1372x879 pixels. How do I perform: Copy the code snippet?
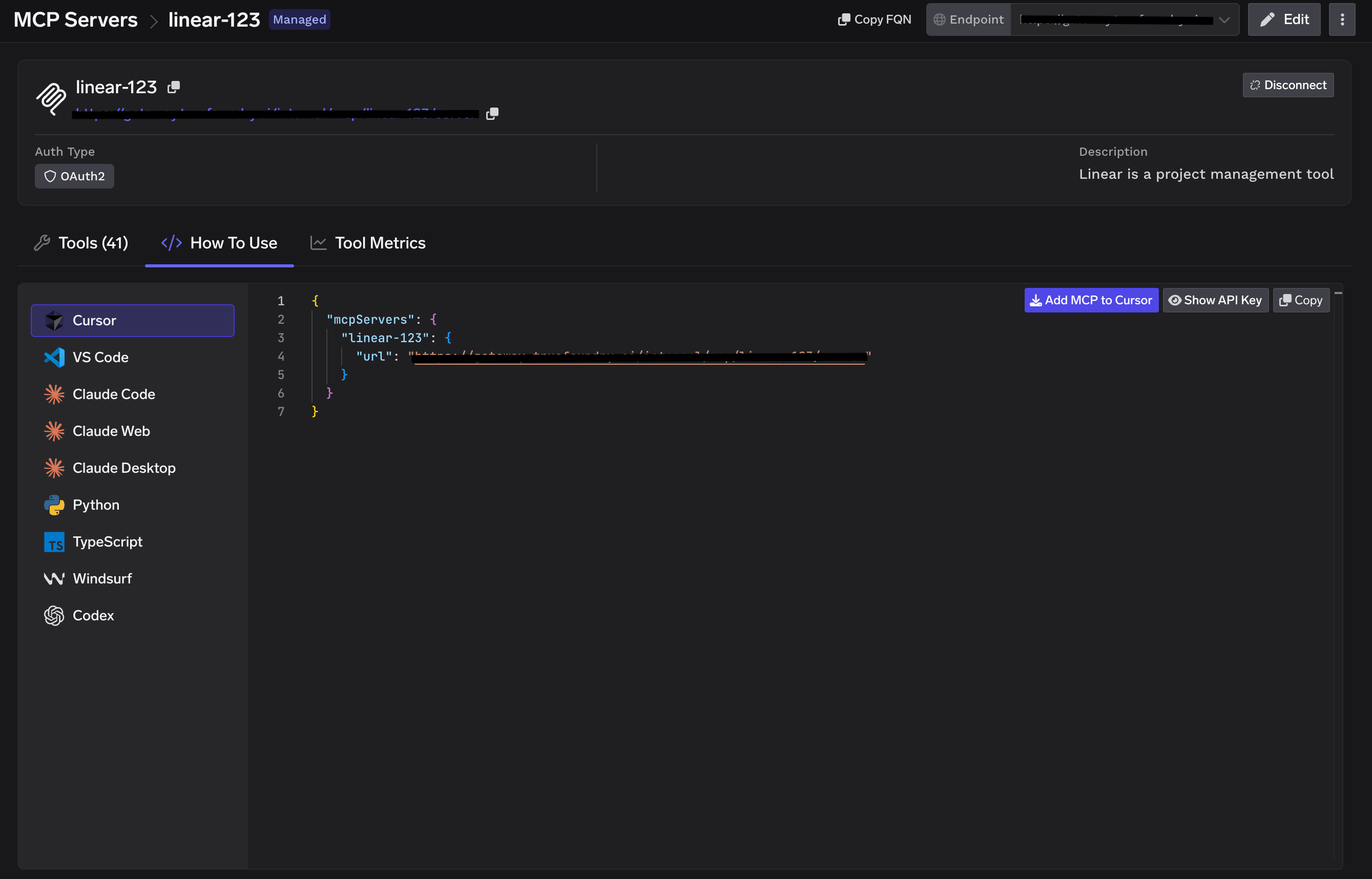coord(1301,300)
